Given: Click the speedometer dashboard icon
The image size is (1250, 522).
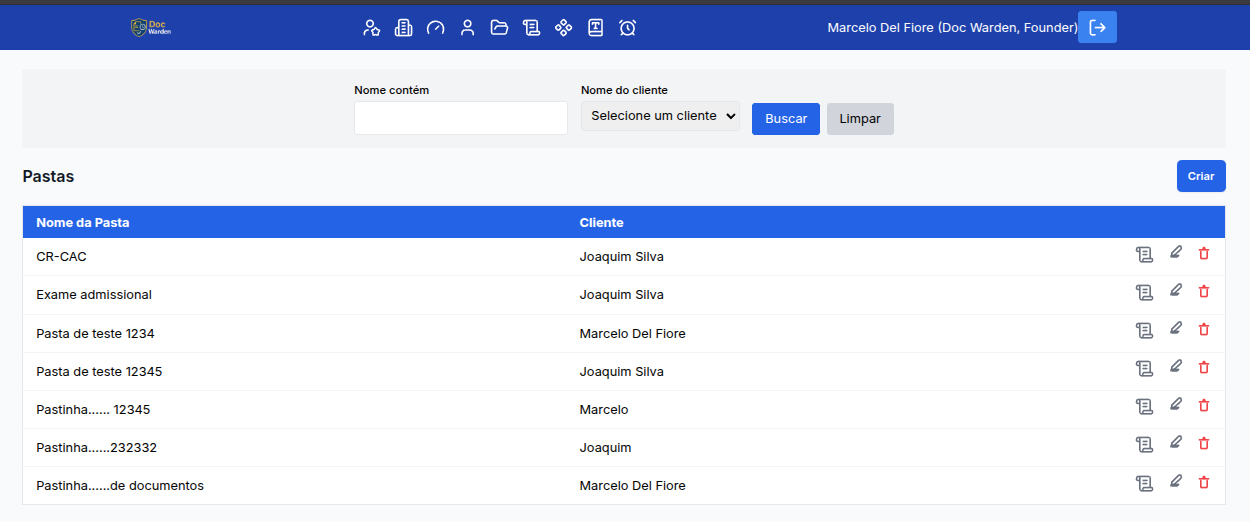Looking at the screenshot, I should pos(435,28).
